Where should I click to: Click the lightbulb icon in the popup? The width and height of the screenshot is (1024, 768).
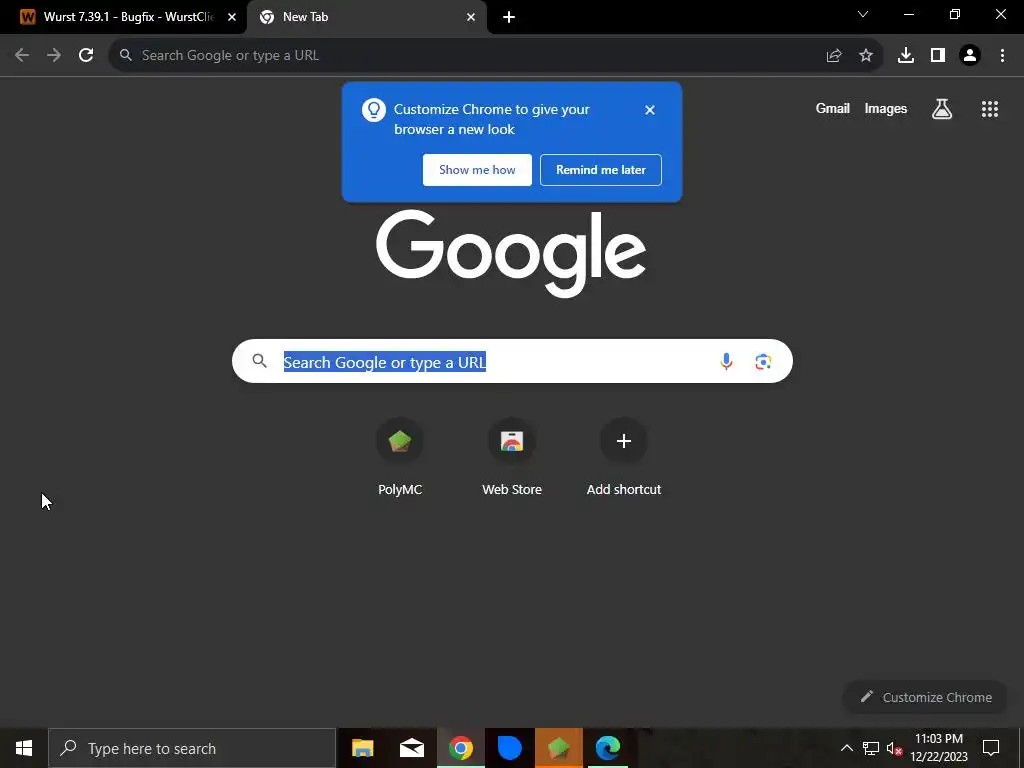point(374,110)
